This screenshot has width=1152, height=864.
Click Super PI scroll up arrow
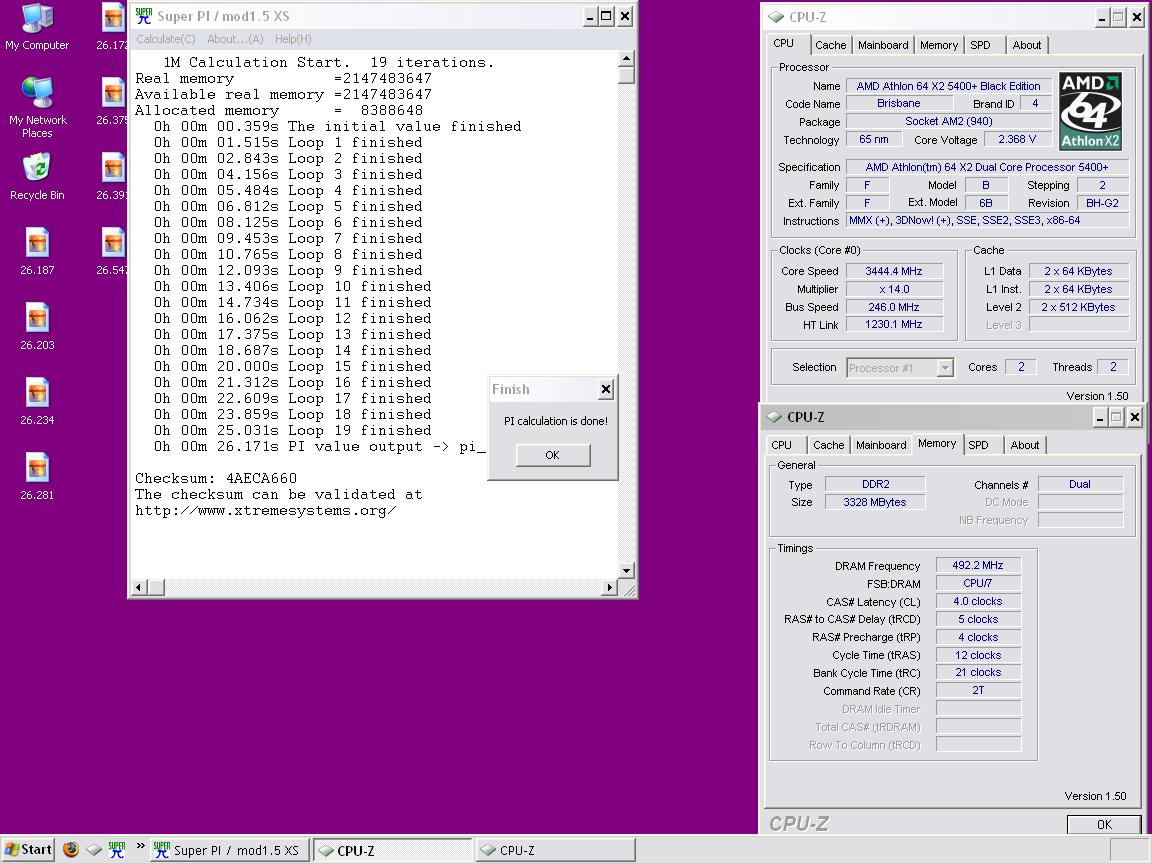point(627,59)
